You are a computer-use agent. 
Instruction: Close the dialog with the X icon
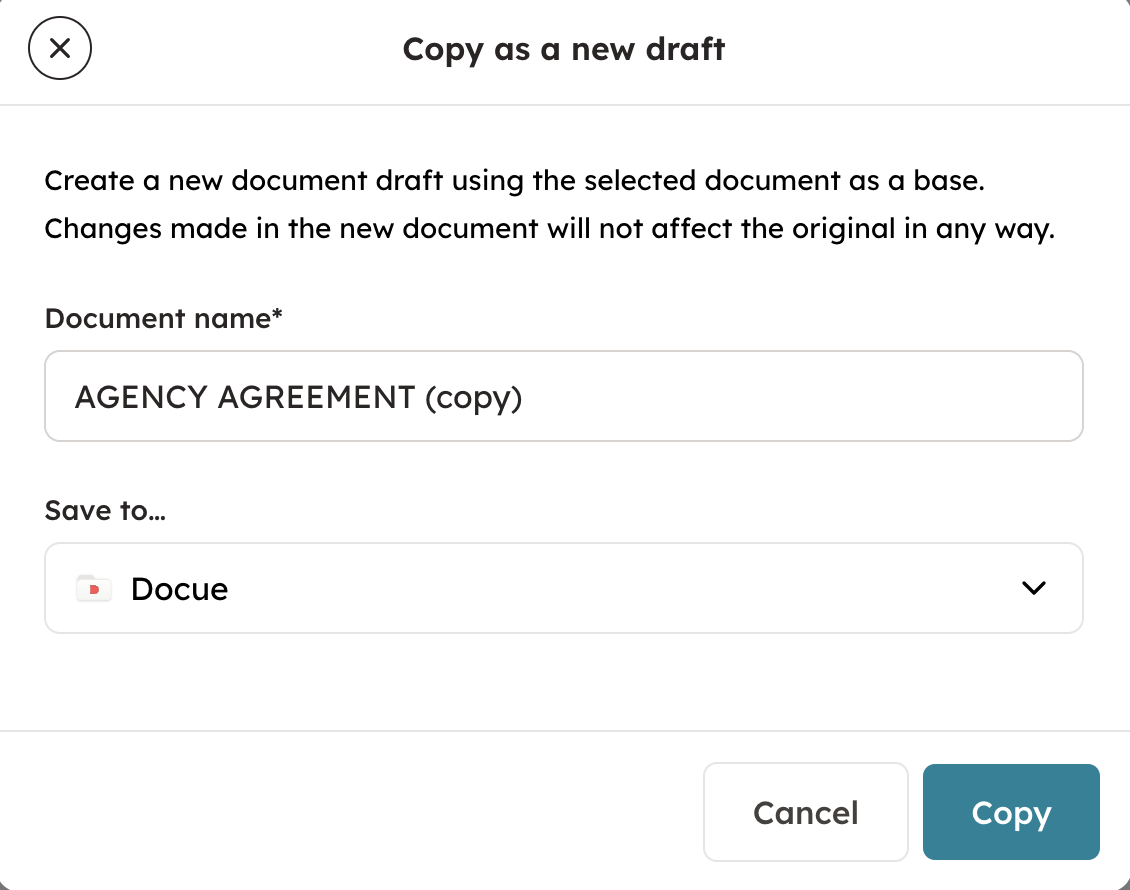(x=60, y=48)
